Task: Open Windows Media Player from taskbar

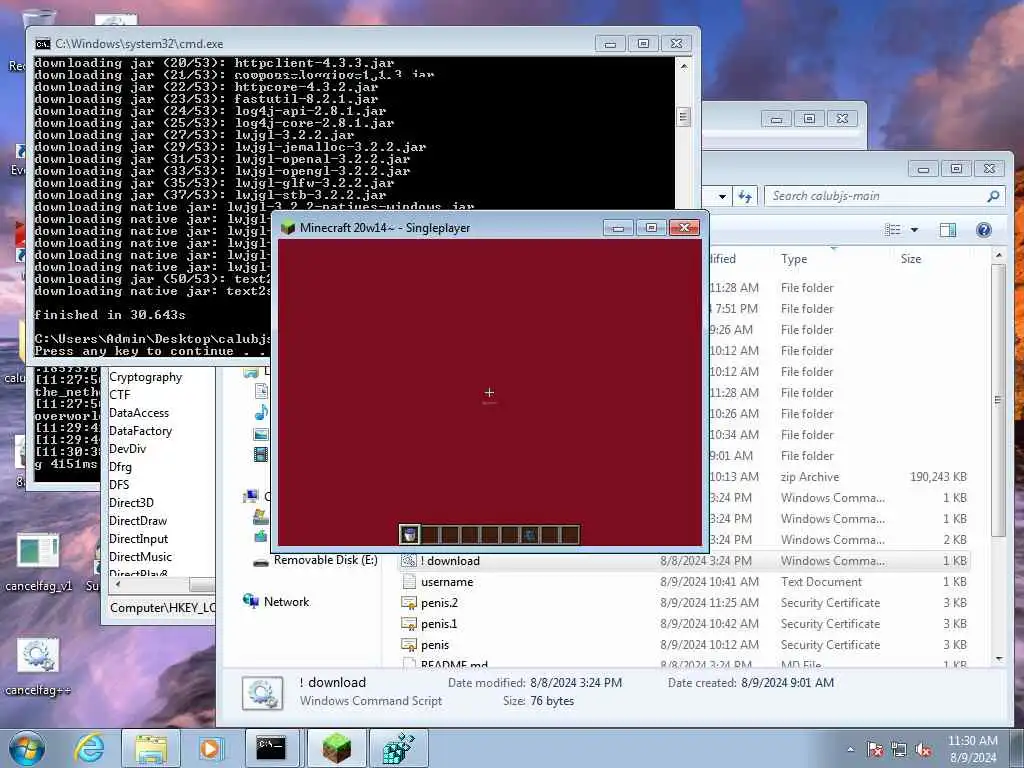Action: pos(211,748)
